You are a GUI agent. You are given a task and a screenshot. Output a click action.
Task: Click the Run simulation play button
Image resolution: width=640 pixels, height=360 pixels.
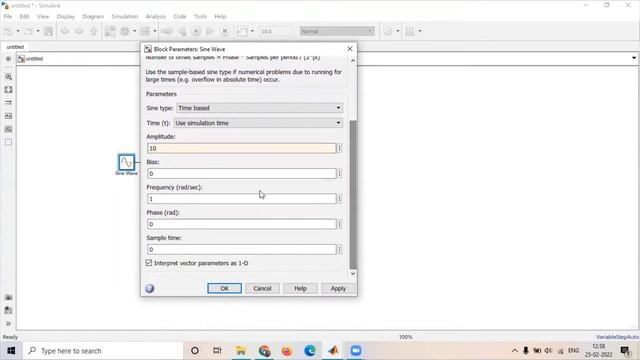tap(196, 31)
